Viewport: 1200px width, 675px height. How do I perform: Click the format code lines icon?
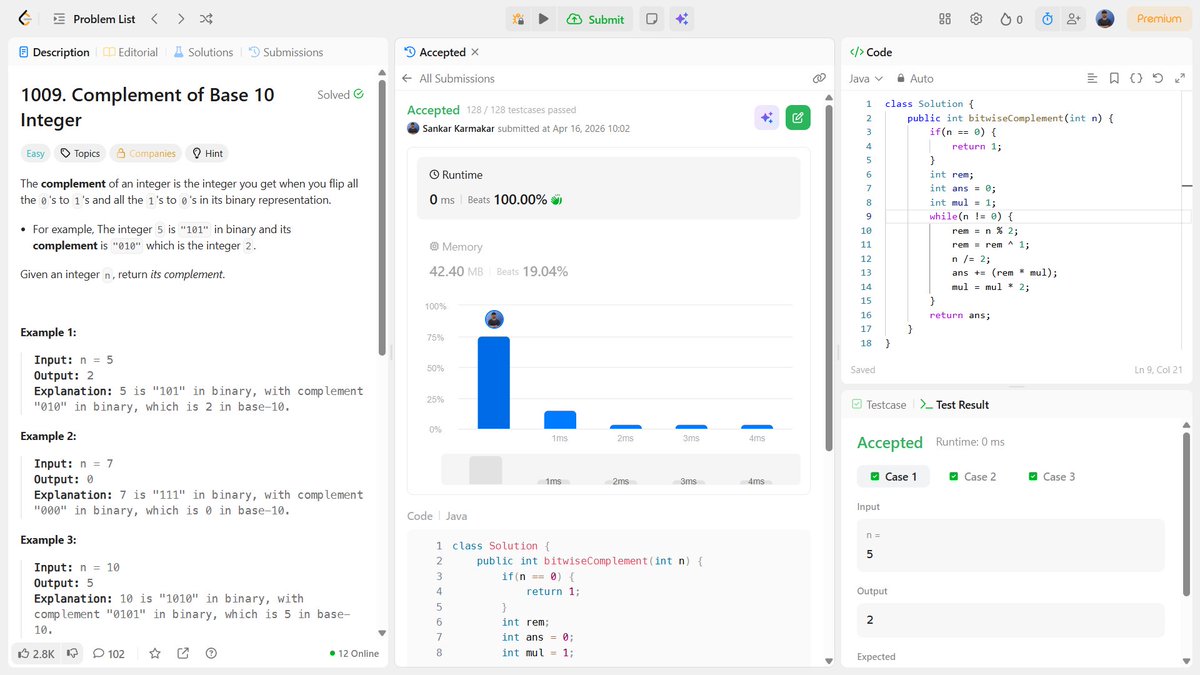(1092, 78)
